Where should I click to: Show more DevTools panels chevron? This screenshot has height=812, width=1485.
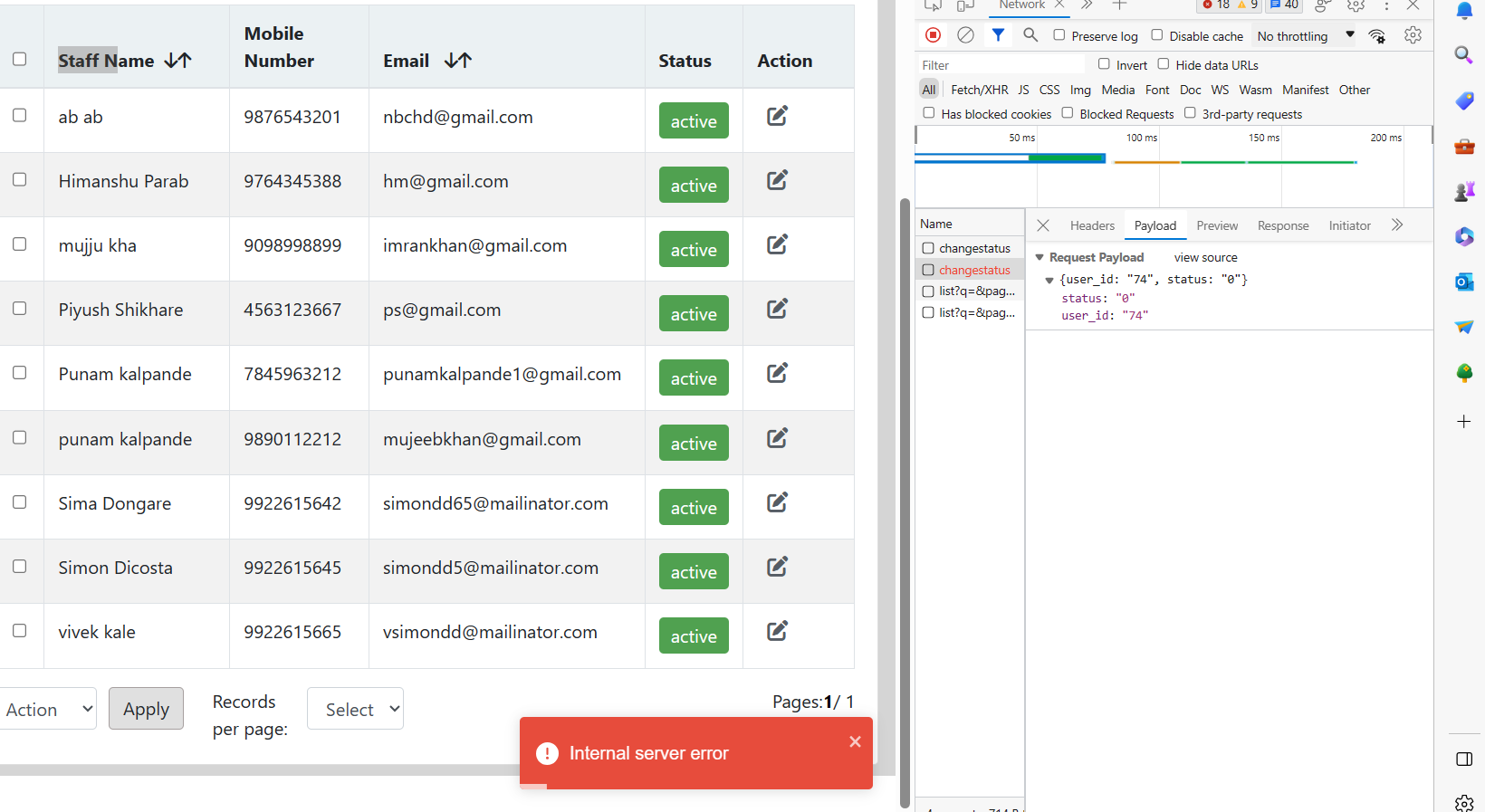pos(1087,5)
